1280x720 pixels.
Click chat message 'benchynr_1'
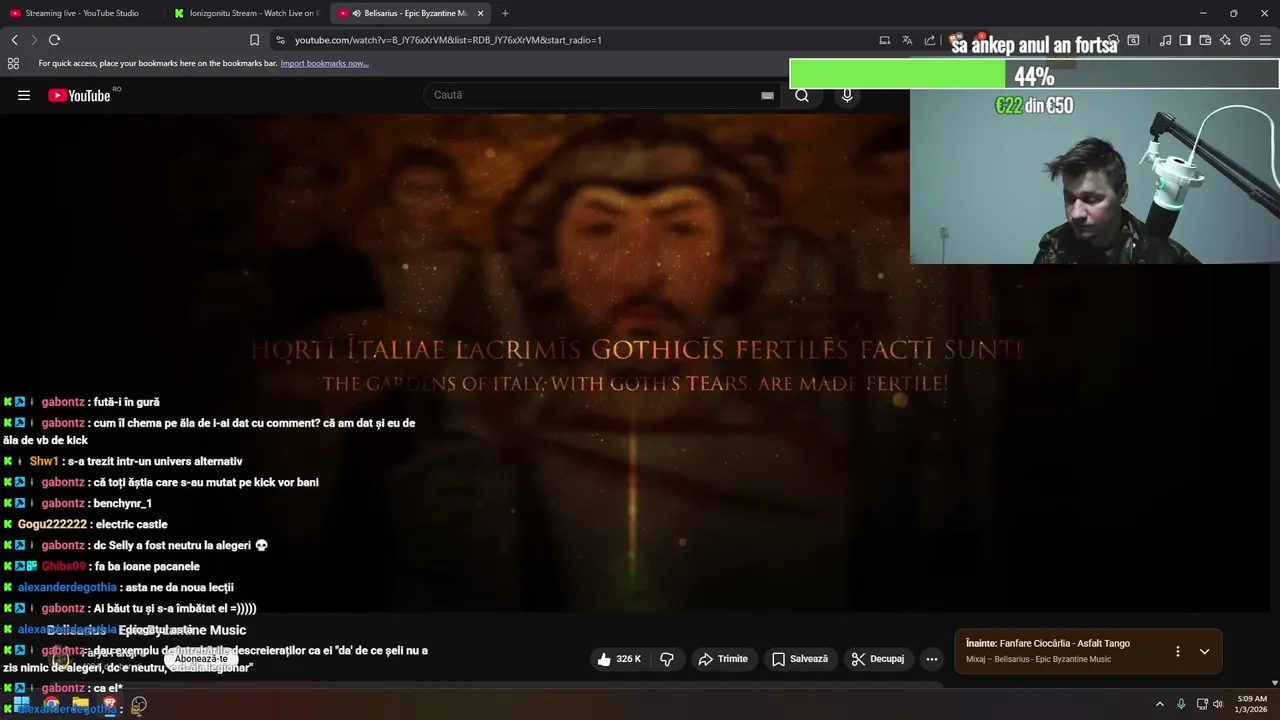click(x=123, y=503)
